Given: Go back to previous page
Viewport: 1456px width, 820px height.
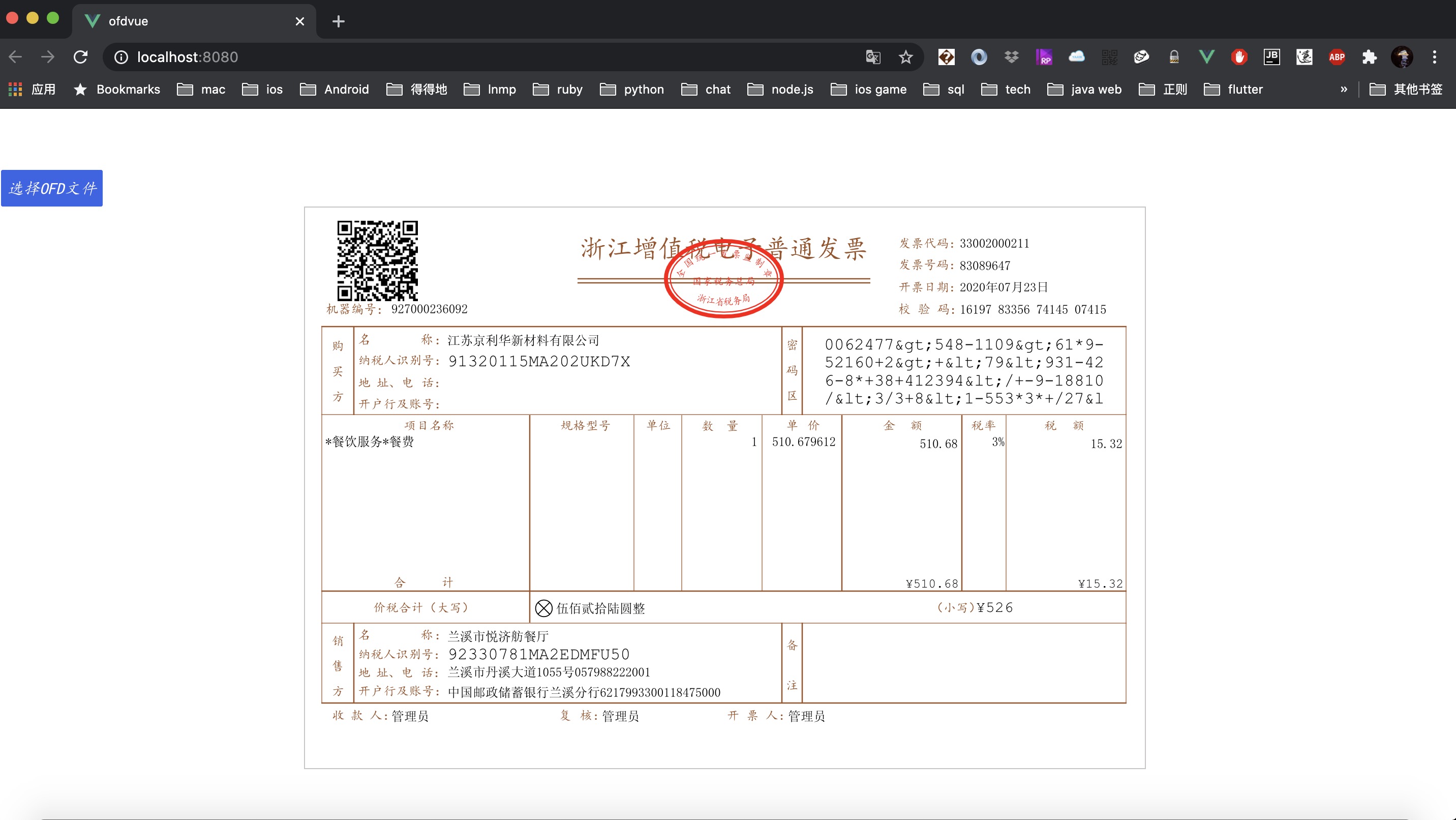Looking at the screenshot, I should [x=15, y=56].
